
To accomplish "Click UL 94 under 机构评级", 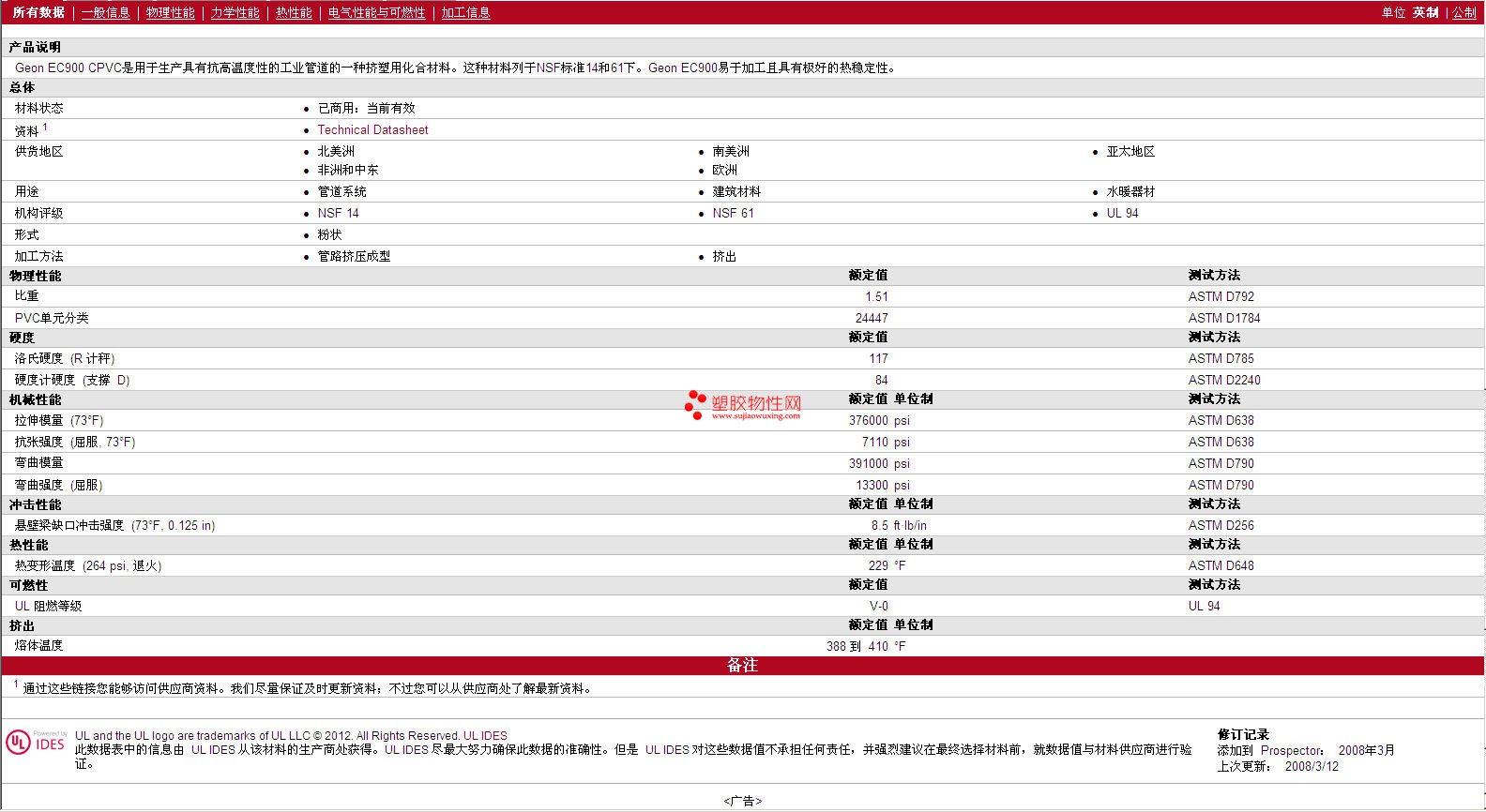I will click(x=1122, y=214).
